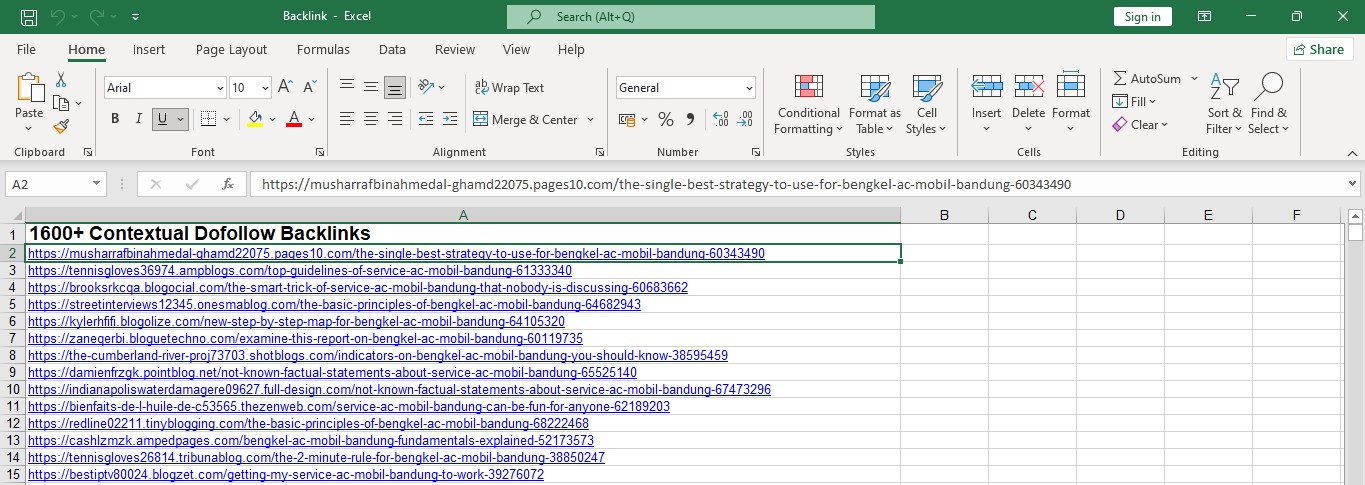Increase font size with larger A icon
Screen dimensions: 1365x485
click(285, 88)
